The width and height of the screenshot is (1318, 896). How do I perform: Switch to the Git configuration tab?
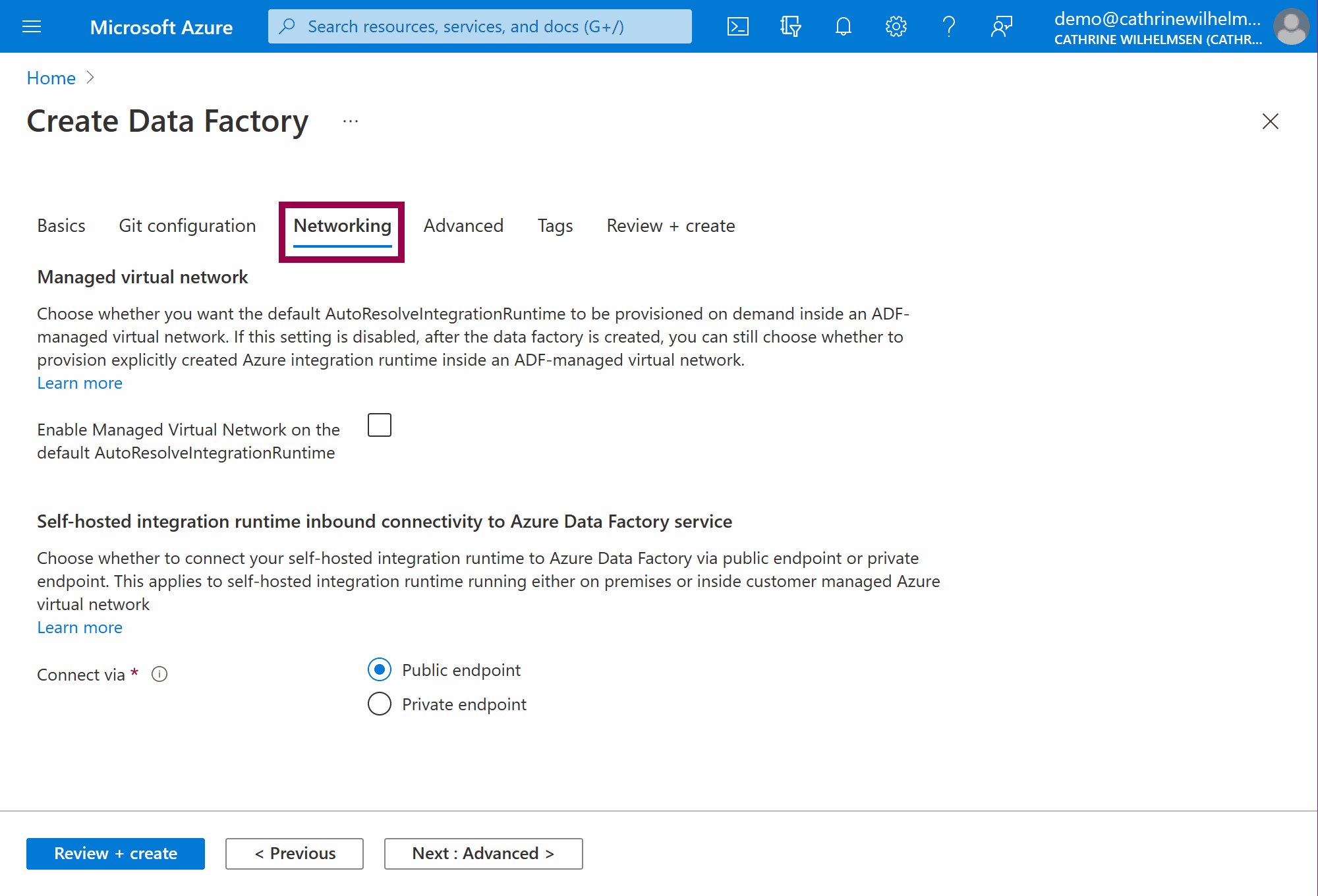click(187, 225)
